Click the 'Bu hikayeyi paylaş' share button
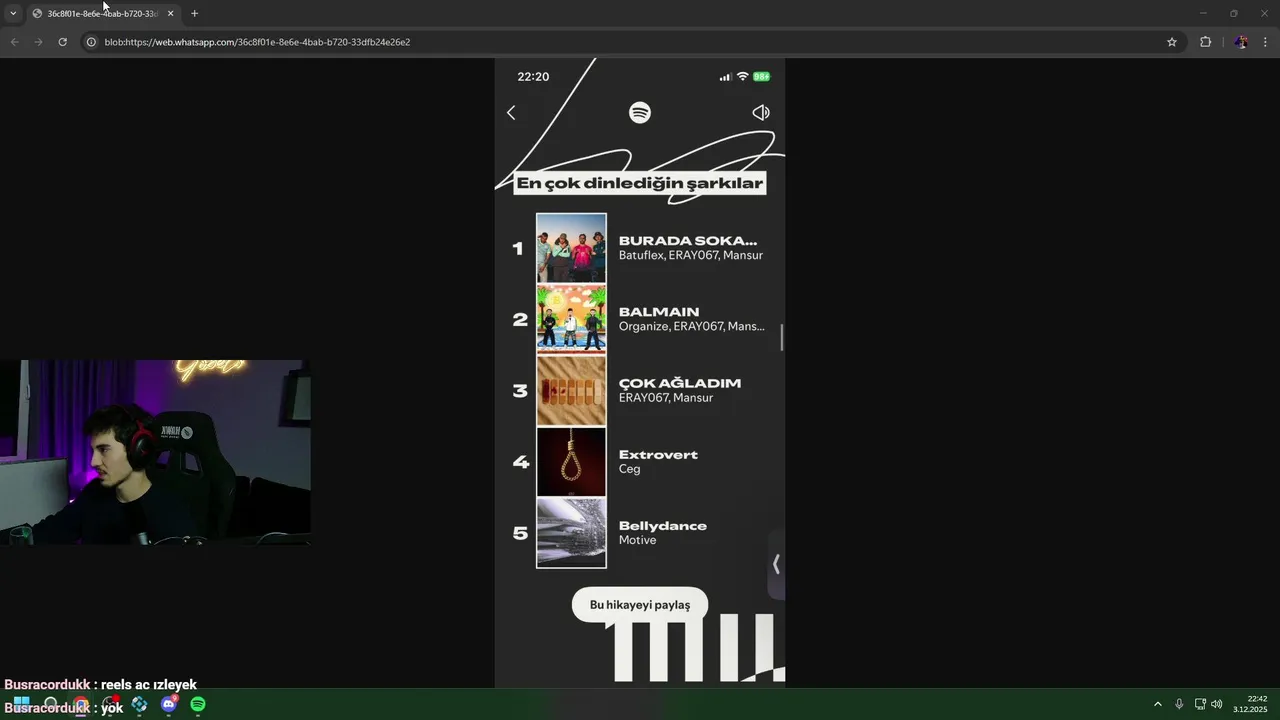Screen dimensions: 1280x720 pyautogui.click(x=640, y=605)
